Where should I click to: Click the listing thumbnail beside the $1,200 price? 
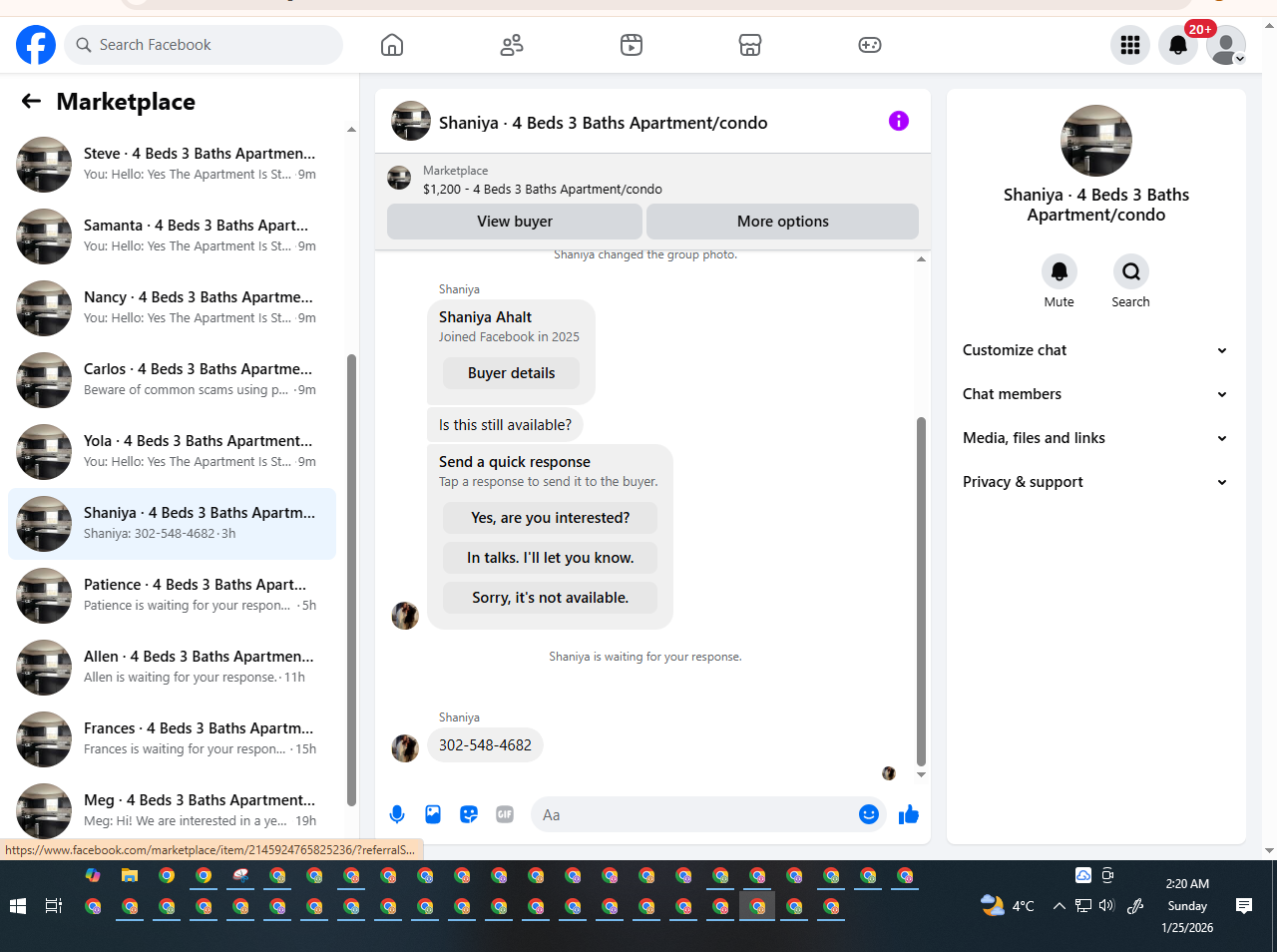click(399, 179)
